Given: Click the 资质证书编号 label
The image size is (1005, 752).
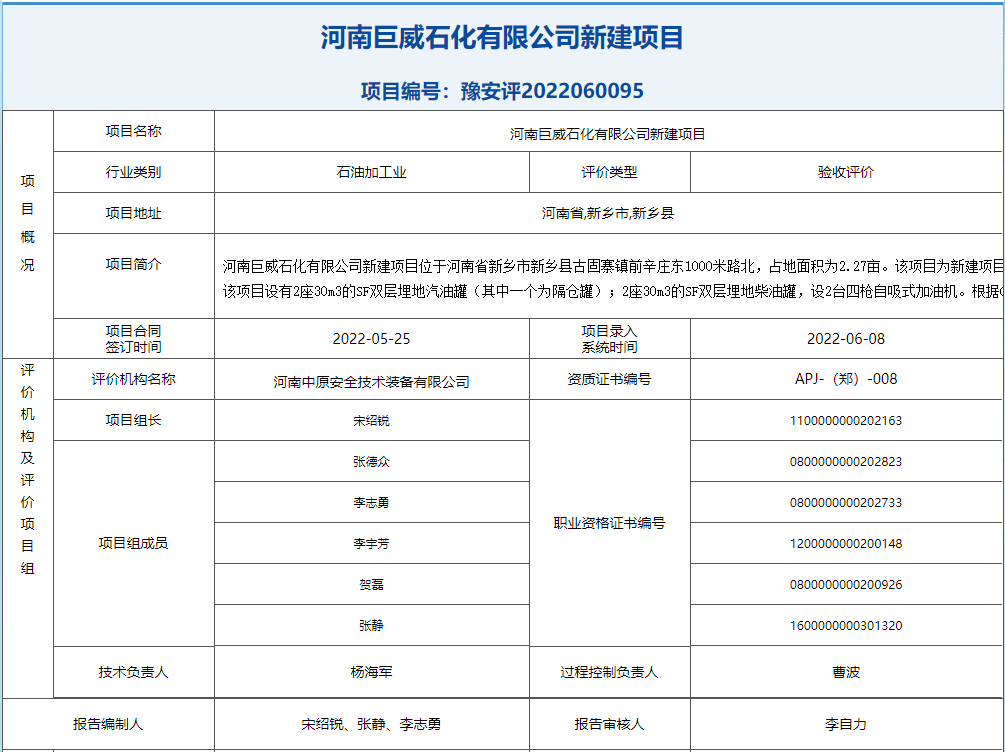Looking at the screenshot, I should 610,379.
